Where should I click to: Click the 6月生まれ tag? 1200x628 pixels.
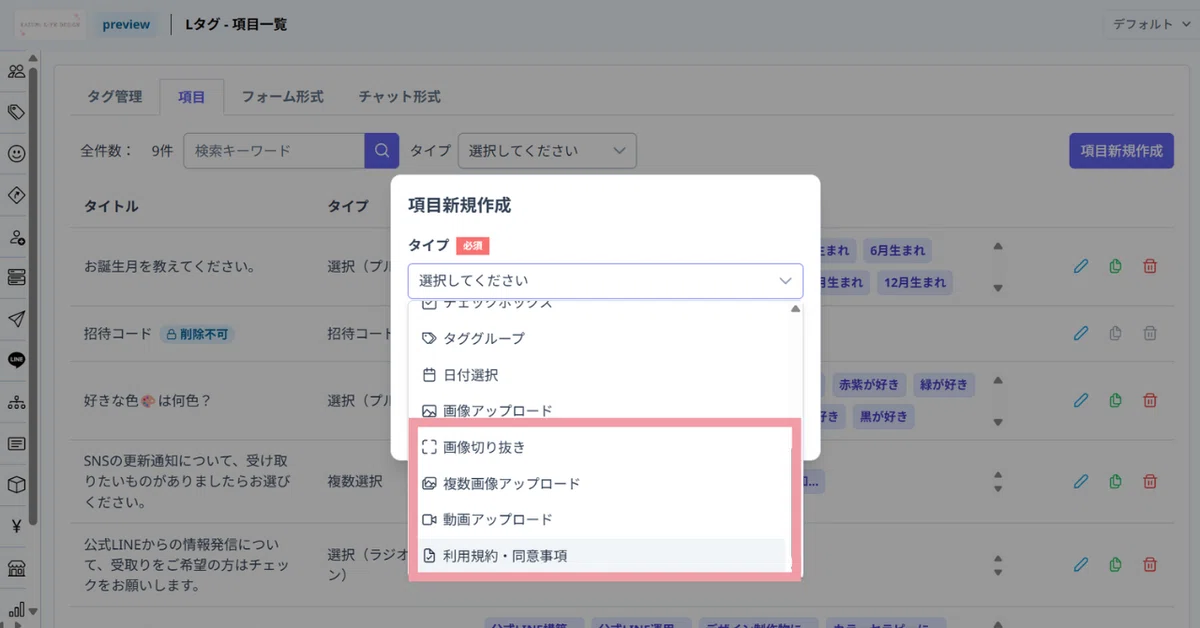pos(898,250)
